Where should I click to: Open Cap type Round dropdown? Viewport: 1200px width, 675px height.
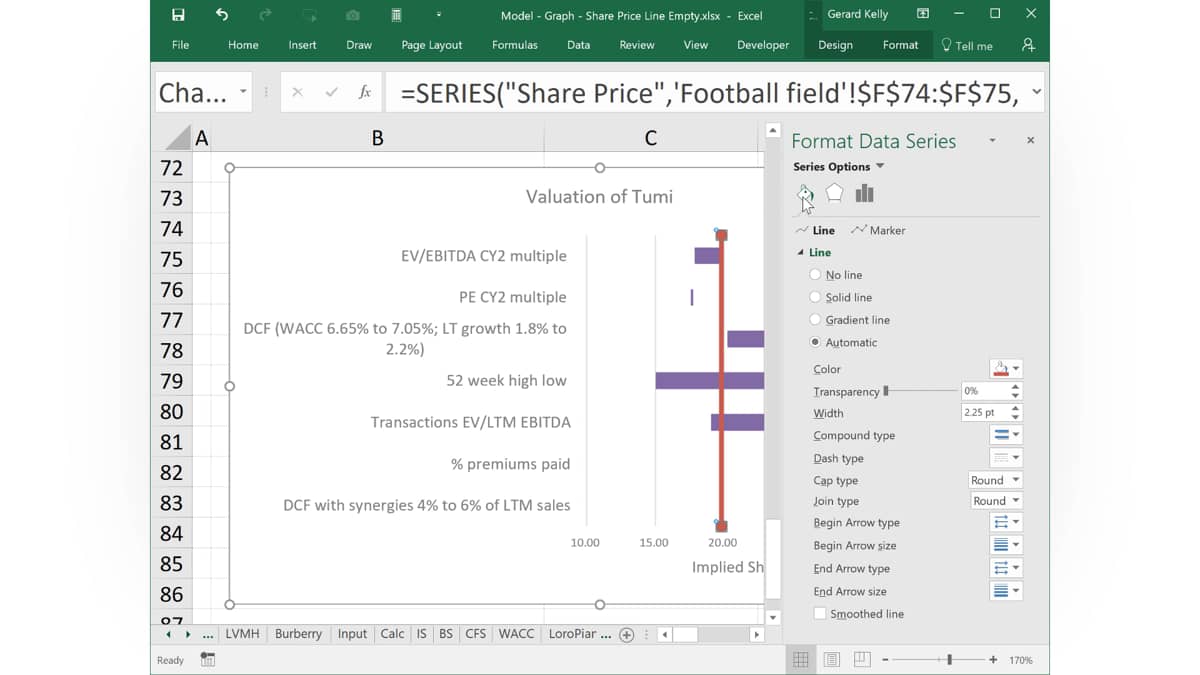pos(995,480)
